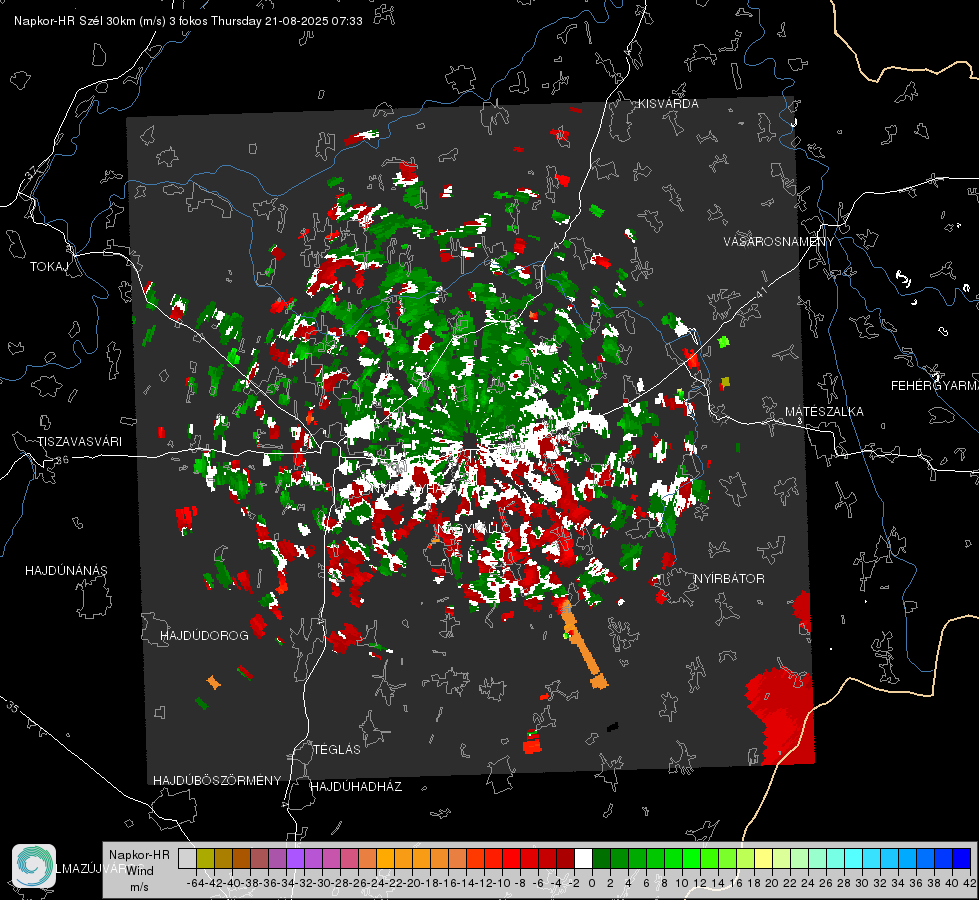Click the TÉGLÁS town label
The image size is (979, 900).
[337, 749]
